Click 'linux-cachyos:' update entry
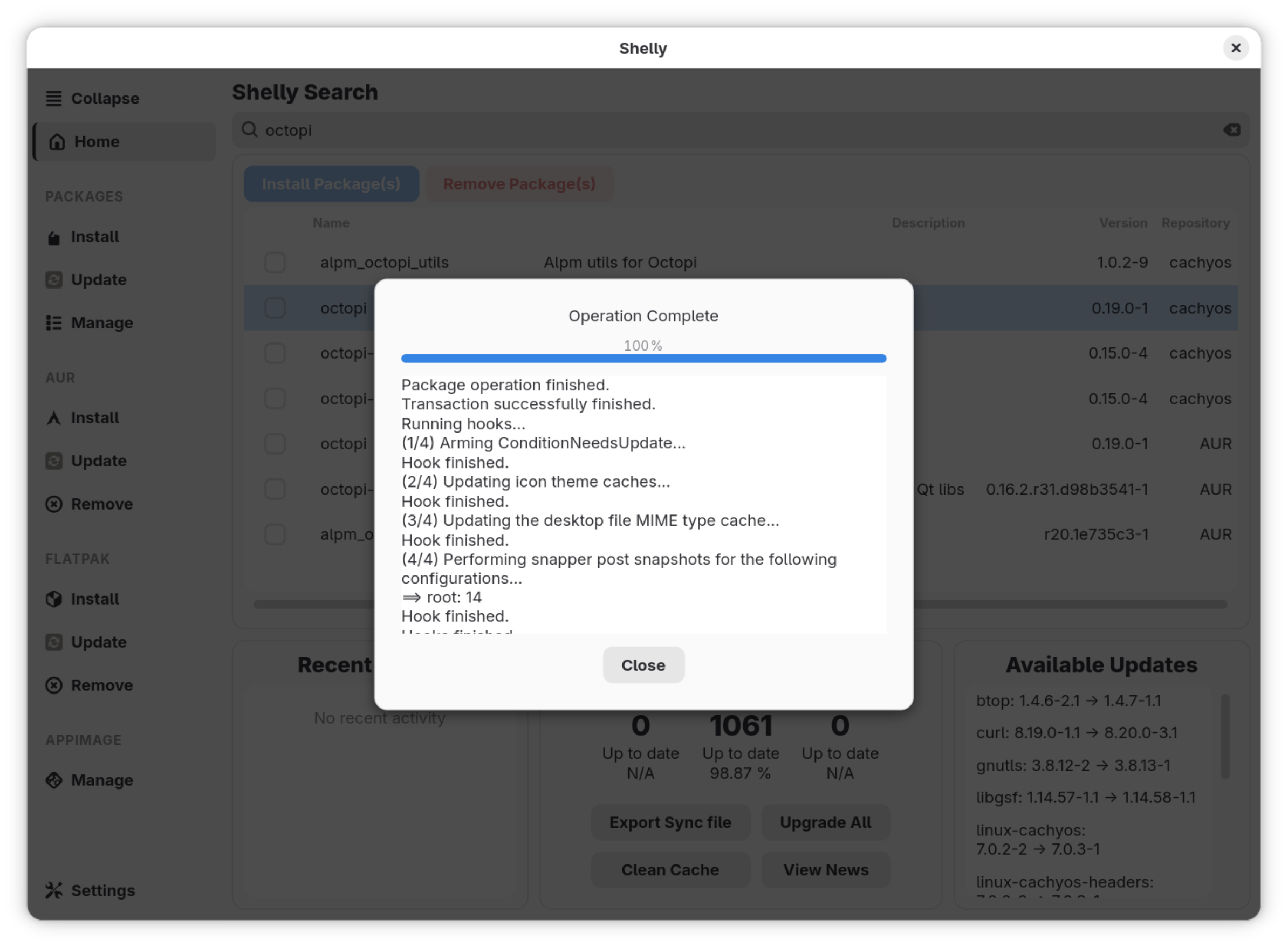 tap(1030, 830)
